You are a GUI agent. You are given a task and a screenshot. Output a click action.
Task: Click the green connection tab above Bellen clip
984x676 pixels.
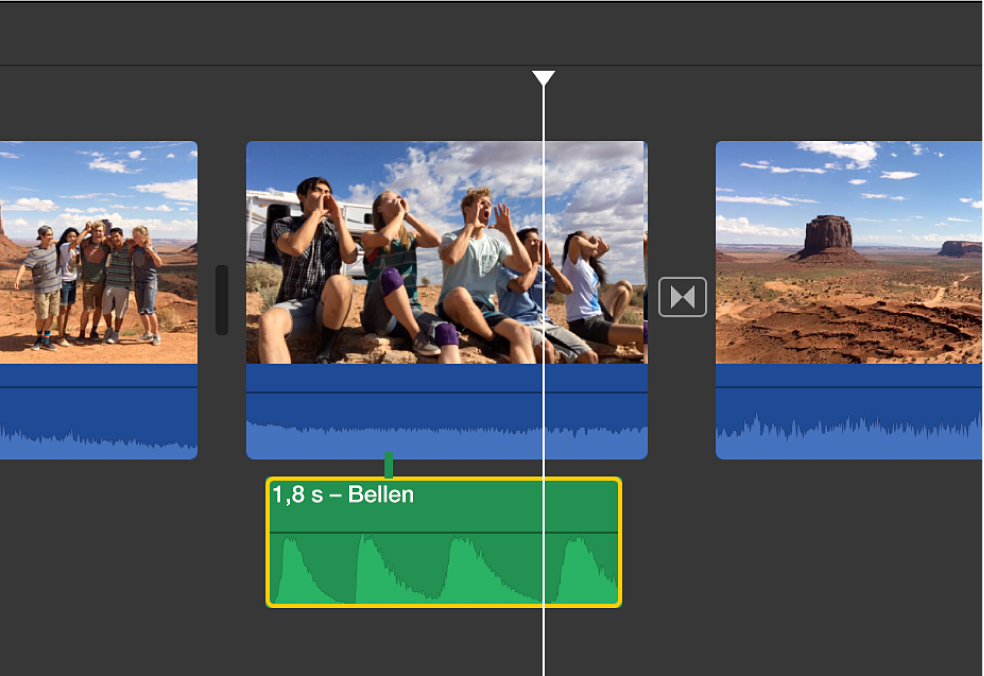(389, 466)
